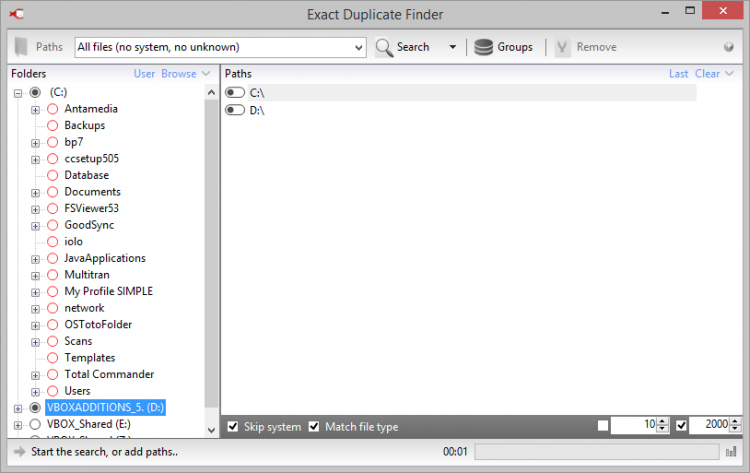This screenshot has height=473, width=750.
Task: Click the Browse link in Folders header
Action: coord(179,74)
